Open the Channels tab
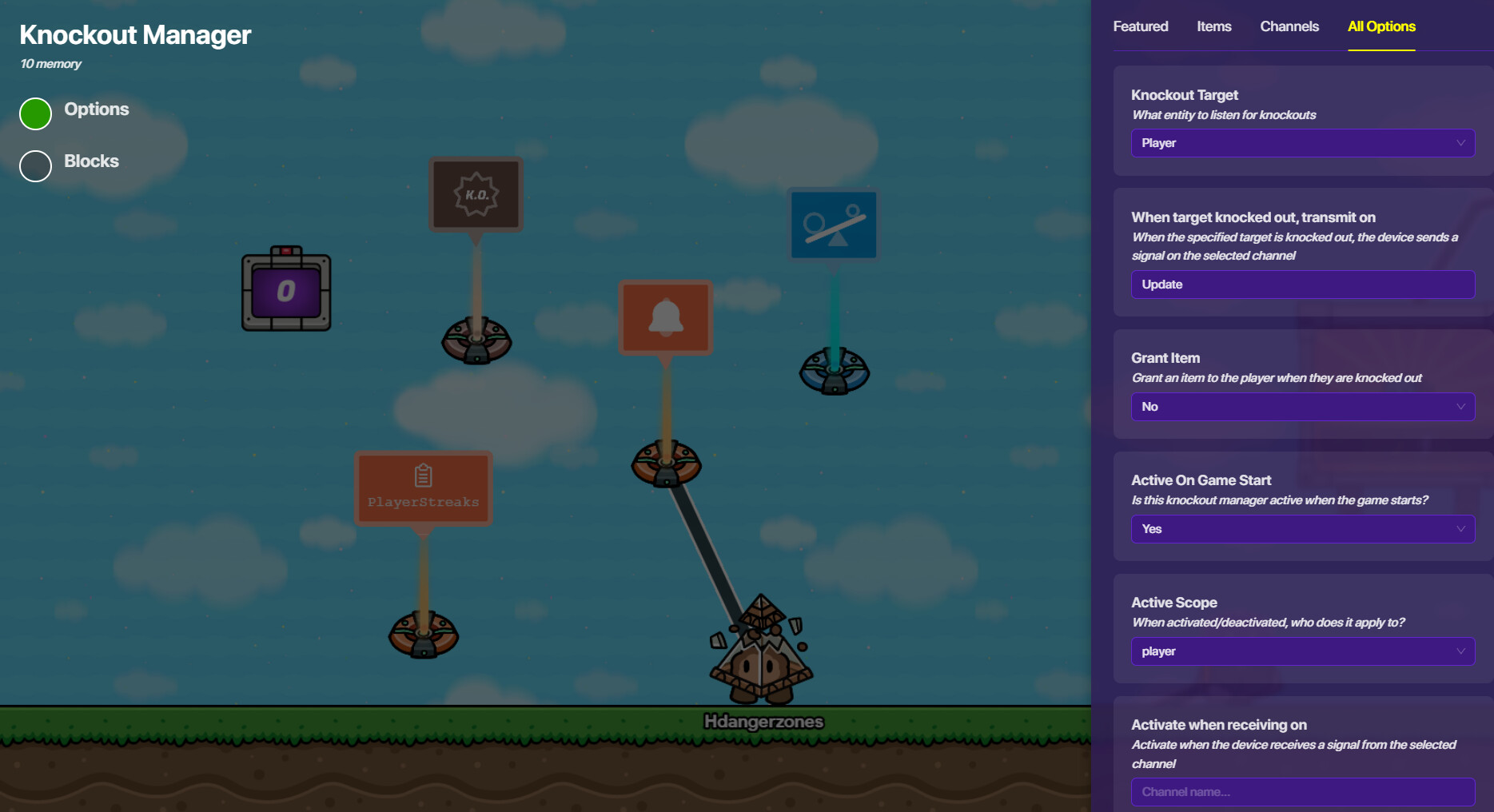Screen dimensions: 1494x812 coord(1289,26)
